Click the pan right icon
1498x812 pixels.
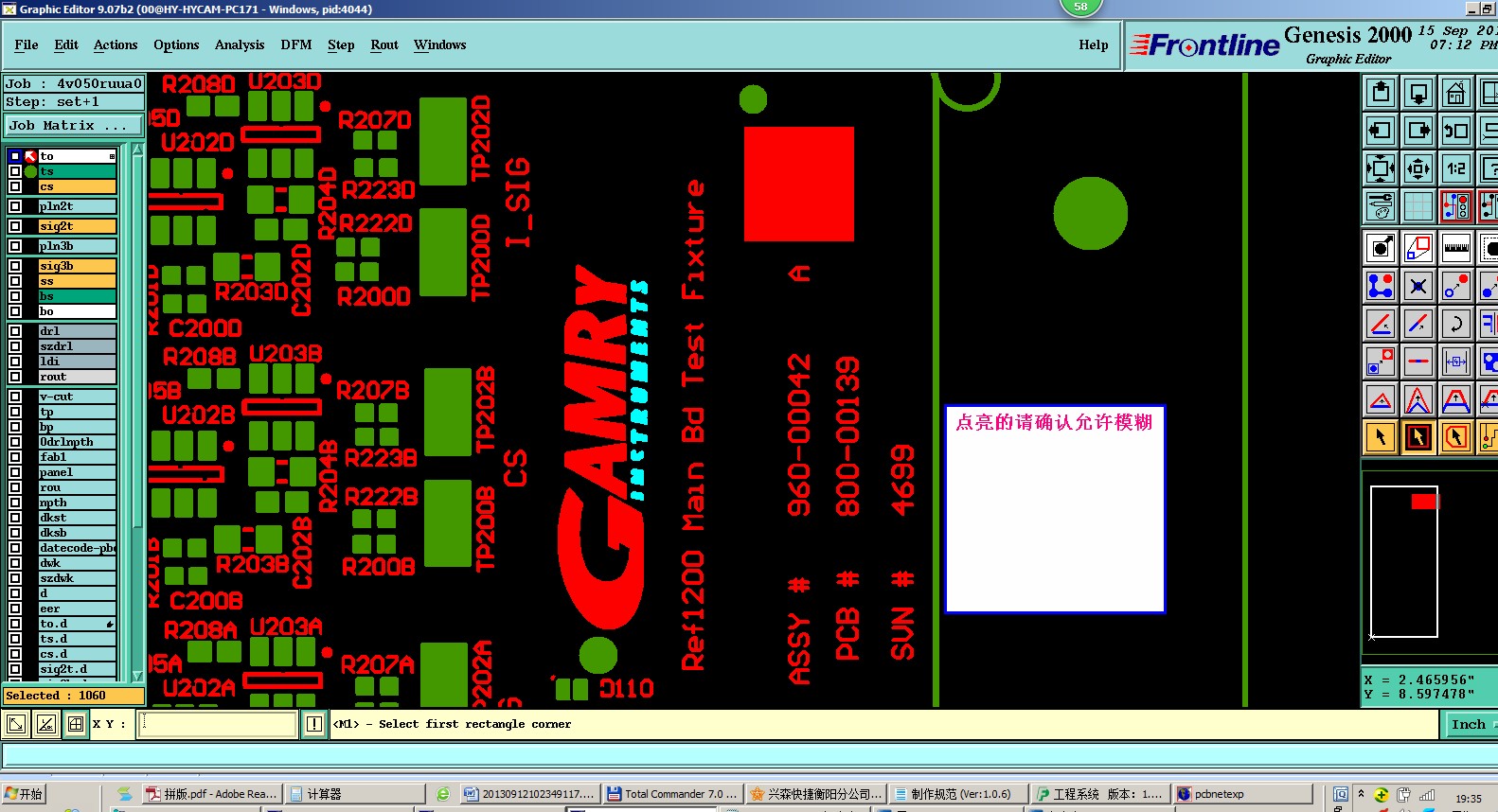coord(1418,131)
